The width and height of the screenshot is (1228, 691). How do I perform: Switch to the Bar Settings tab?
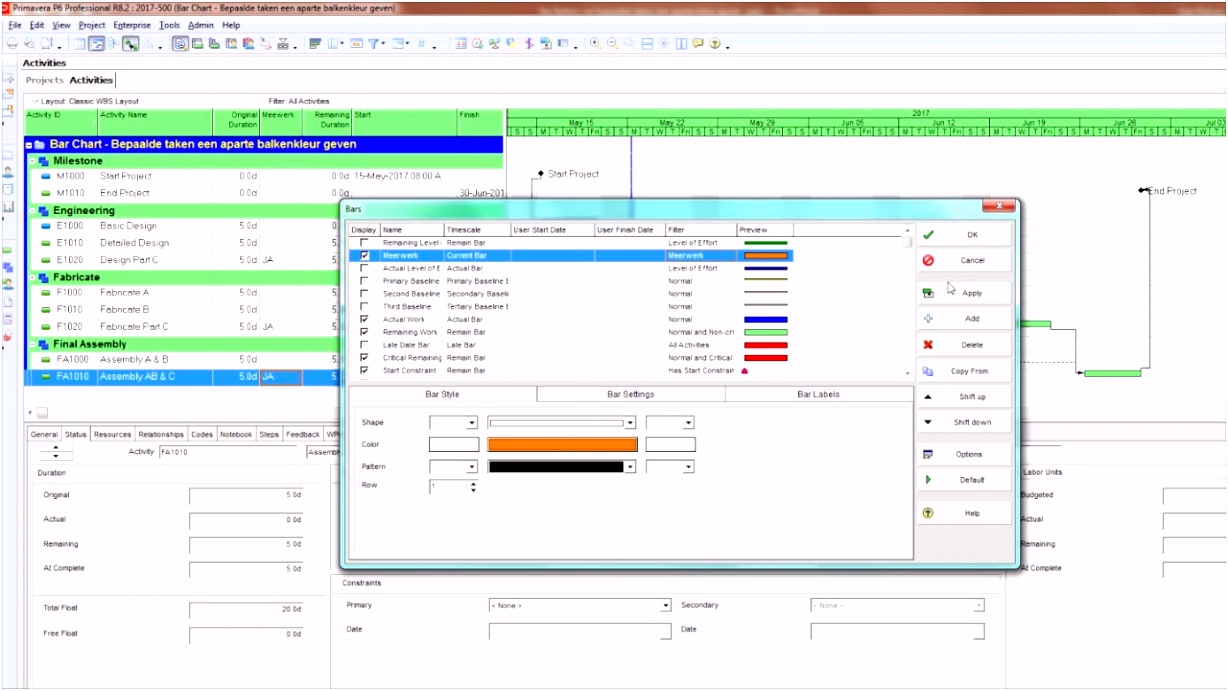pos(631,394)
